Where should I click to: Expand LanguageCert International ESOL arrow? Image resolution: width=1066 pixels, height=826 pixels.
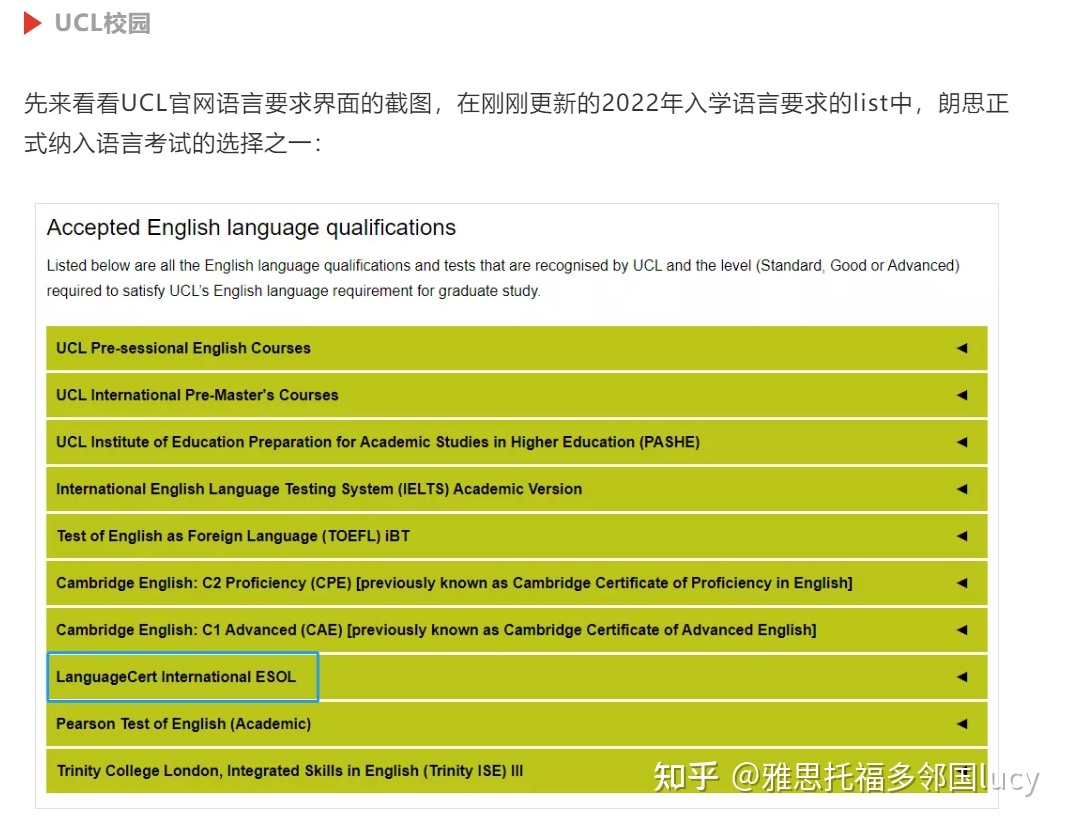point(961,676)
